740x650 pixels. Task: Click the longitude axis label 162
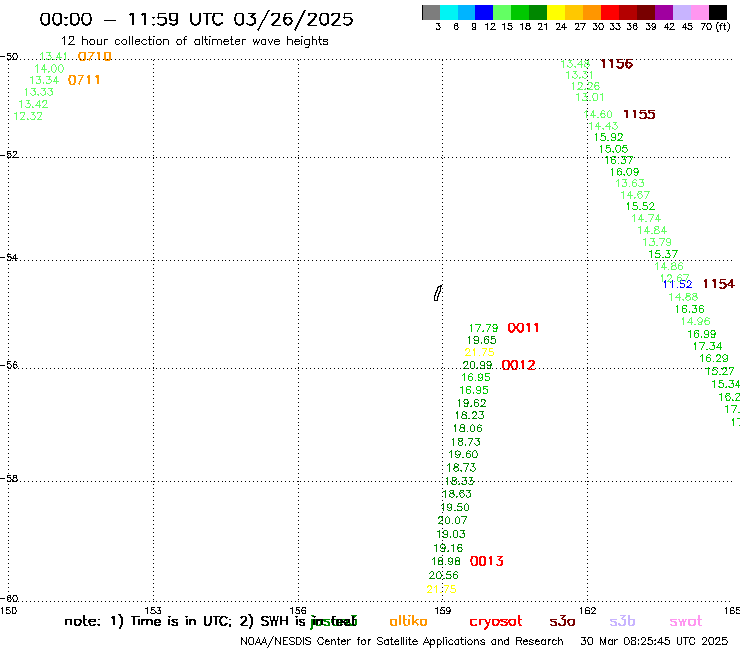[587, 610]
